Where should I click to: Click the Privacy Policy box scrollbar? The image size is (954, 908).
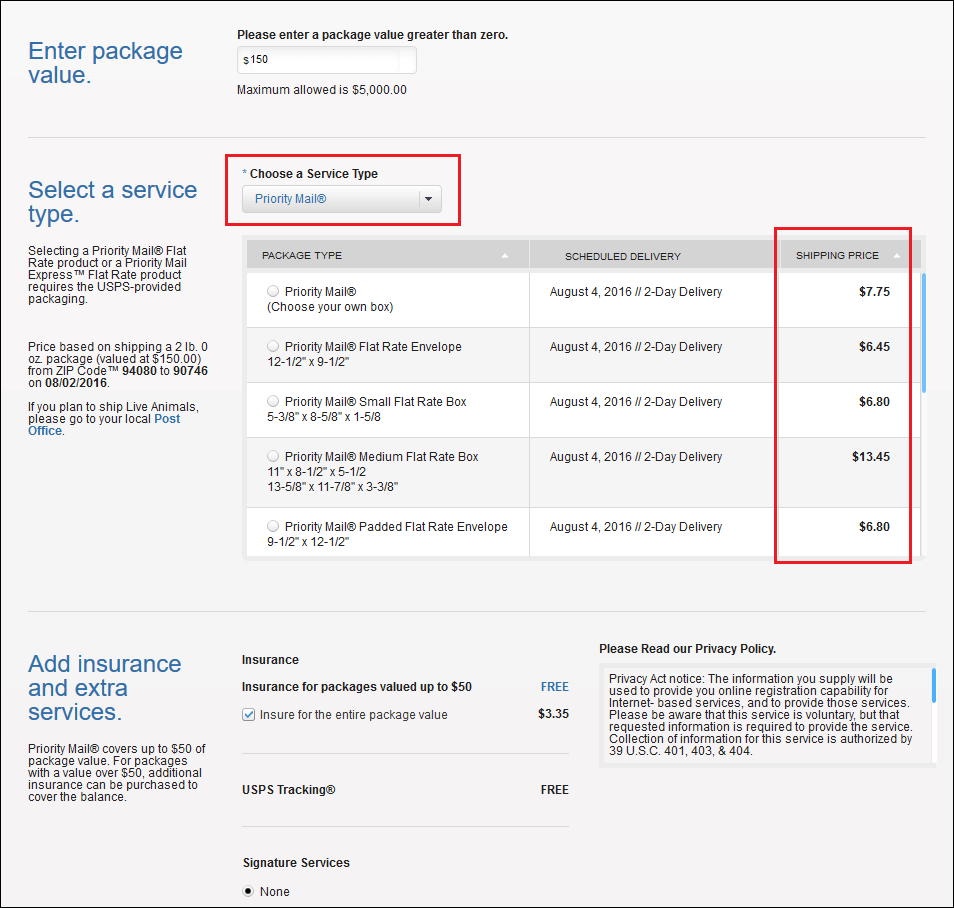[934, 686]
